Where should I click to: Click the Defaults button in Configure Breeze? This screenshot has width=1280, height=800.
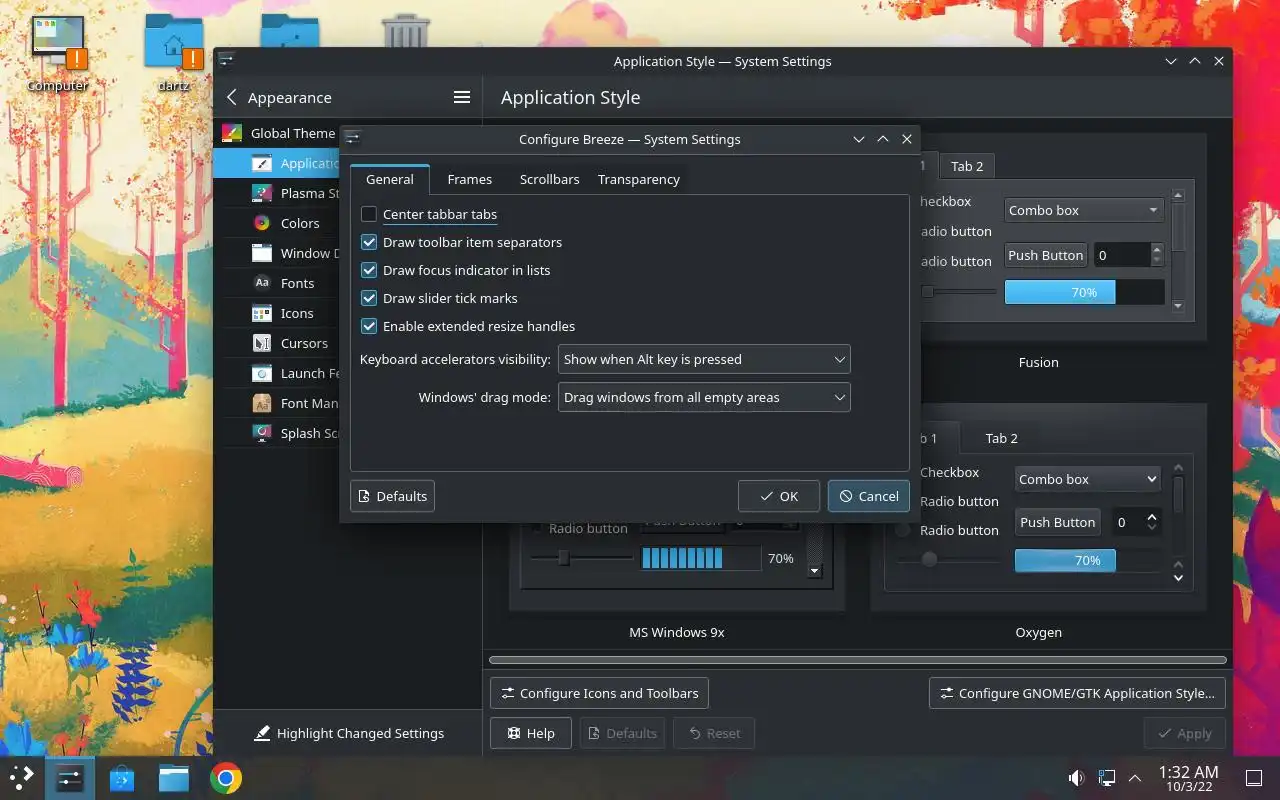click(392, 496)
